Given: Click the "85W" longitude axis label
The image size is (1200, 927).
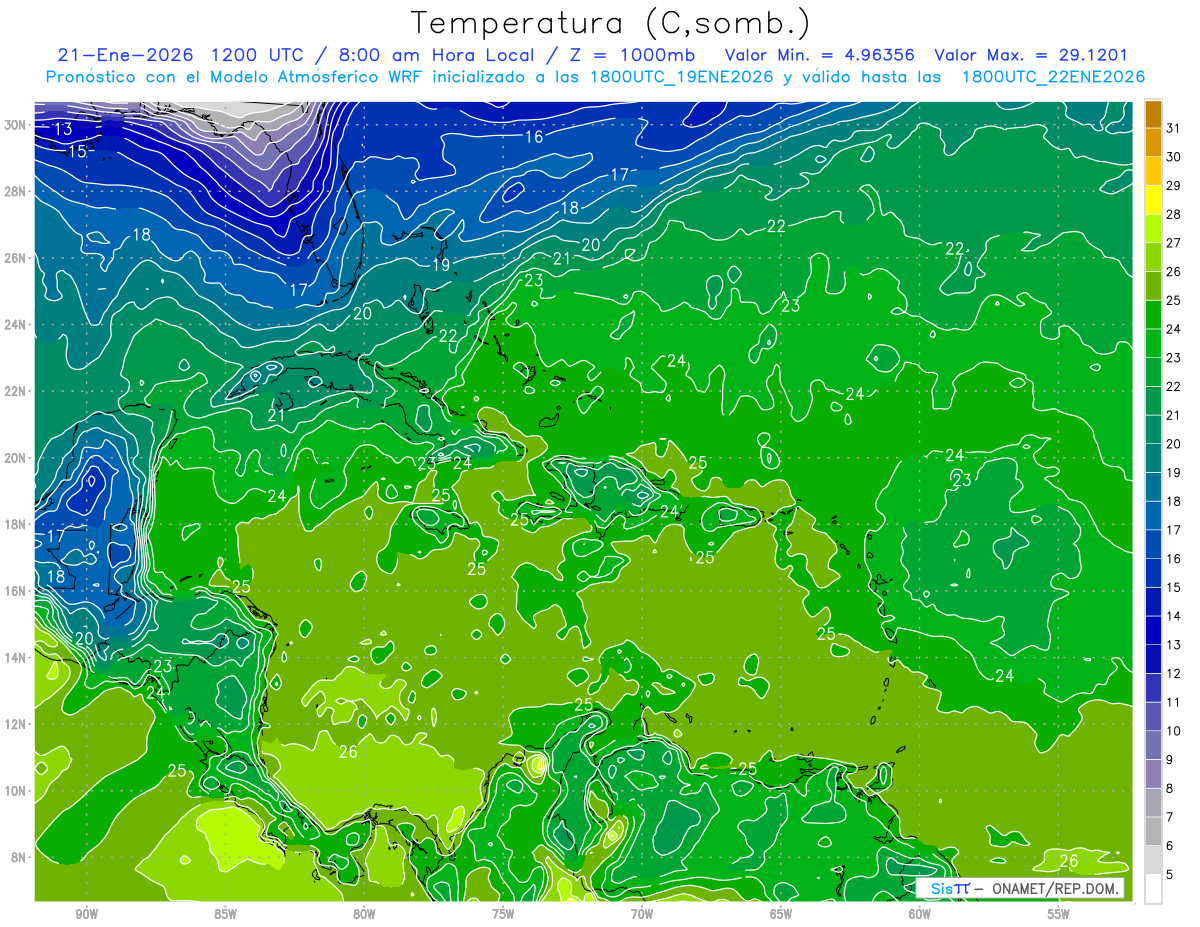Looking at the screenshot, I should point(225,914).
